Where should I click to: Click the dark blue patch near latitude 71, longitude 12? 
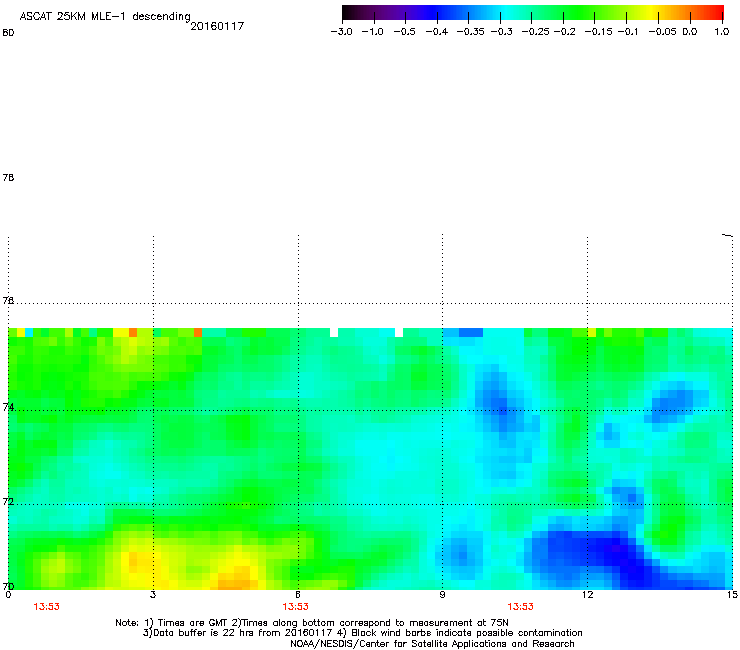tap(590, 550)
